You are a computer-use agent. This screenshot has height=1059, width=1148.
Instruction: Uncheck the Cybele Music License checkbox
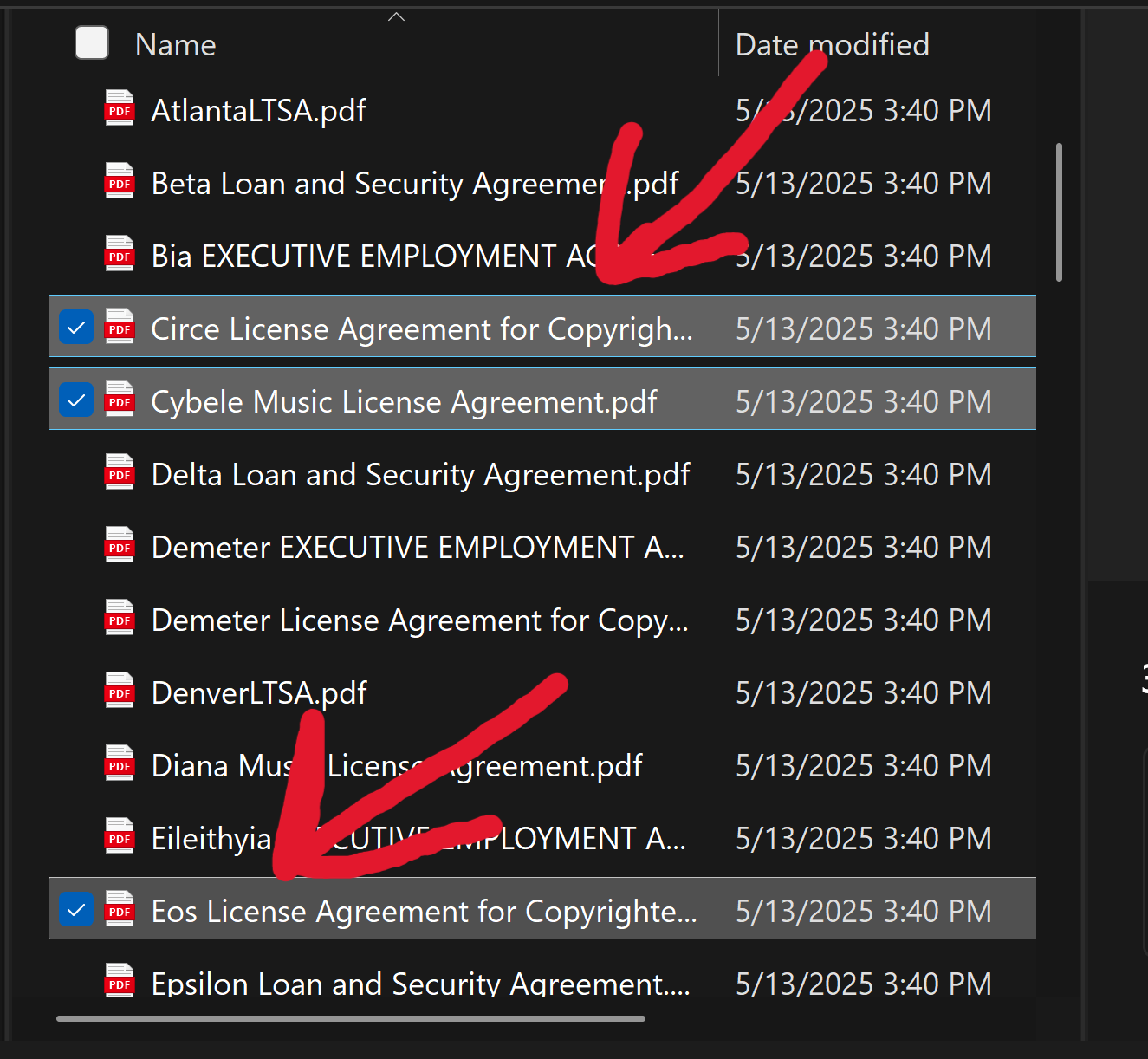click(x=76, y=400)
